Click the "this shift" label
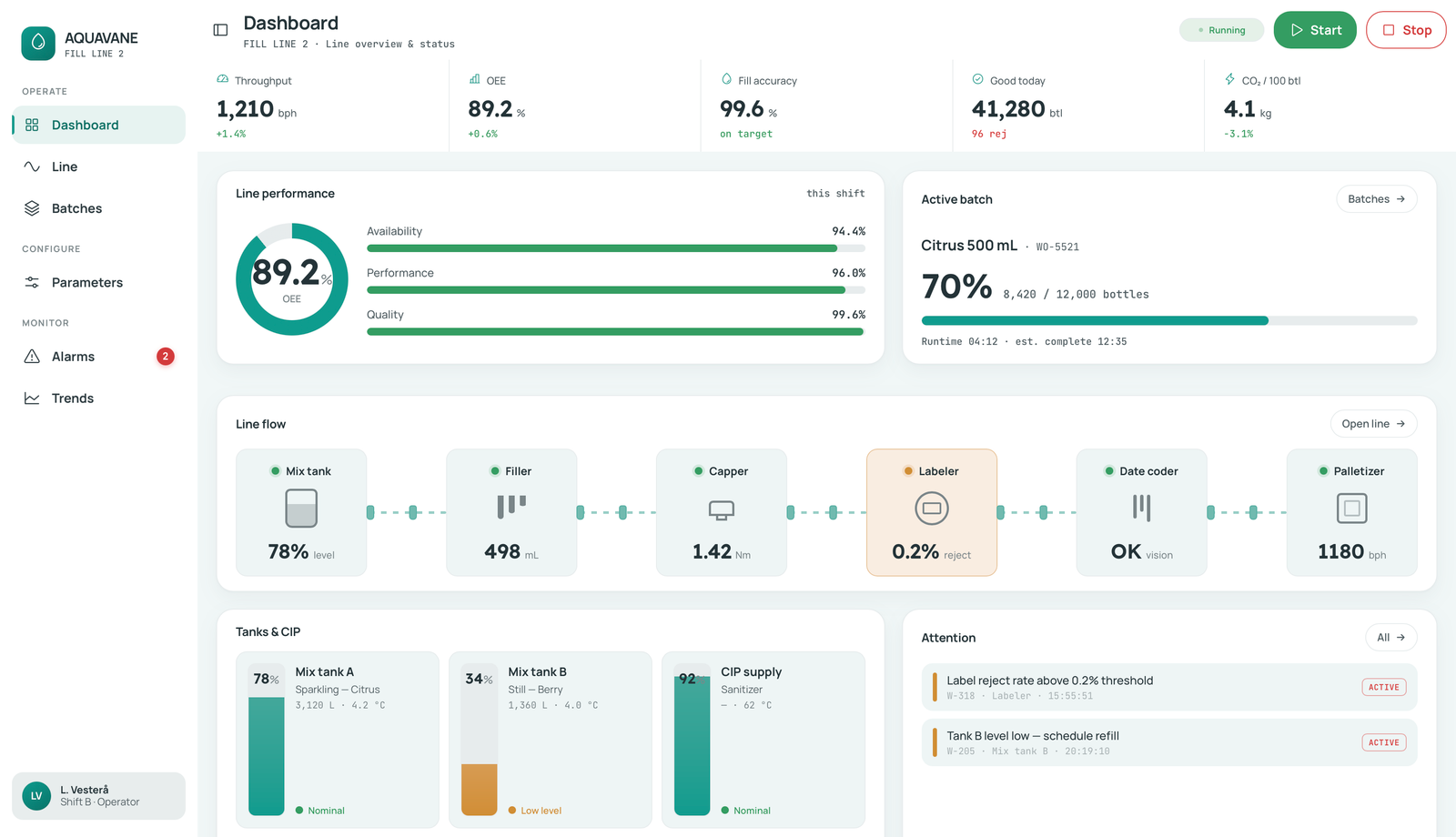Viewport: 1456px width, 837px height. click(835, 193)
